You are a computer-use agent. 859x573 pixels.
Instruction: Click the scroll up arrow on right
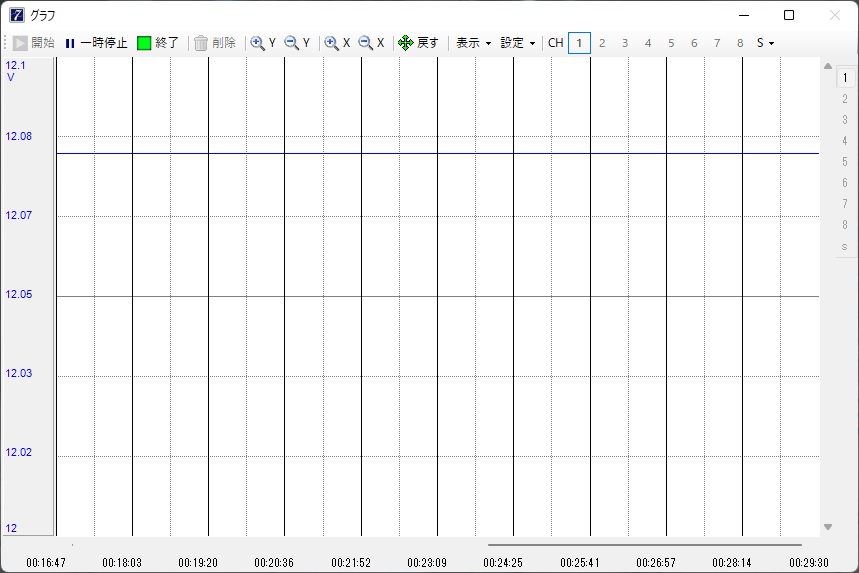[x=827, y=67]
